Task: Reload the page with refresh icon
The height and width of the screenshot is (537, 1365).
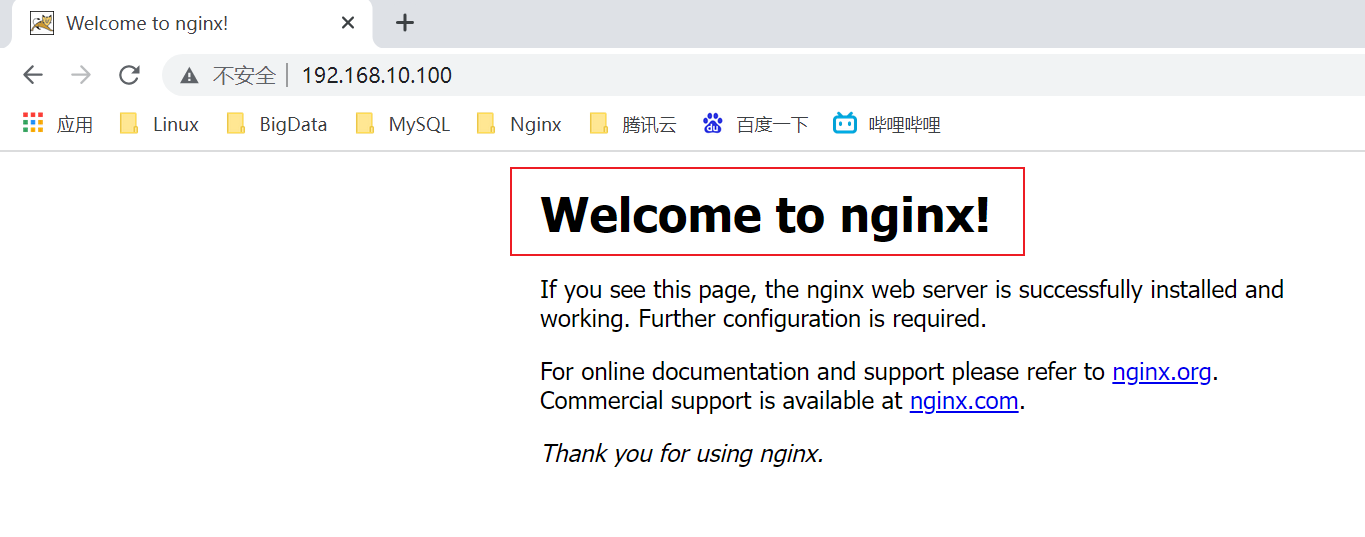Action: [x=129, y=75]
